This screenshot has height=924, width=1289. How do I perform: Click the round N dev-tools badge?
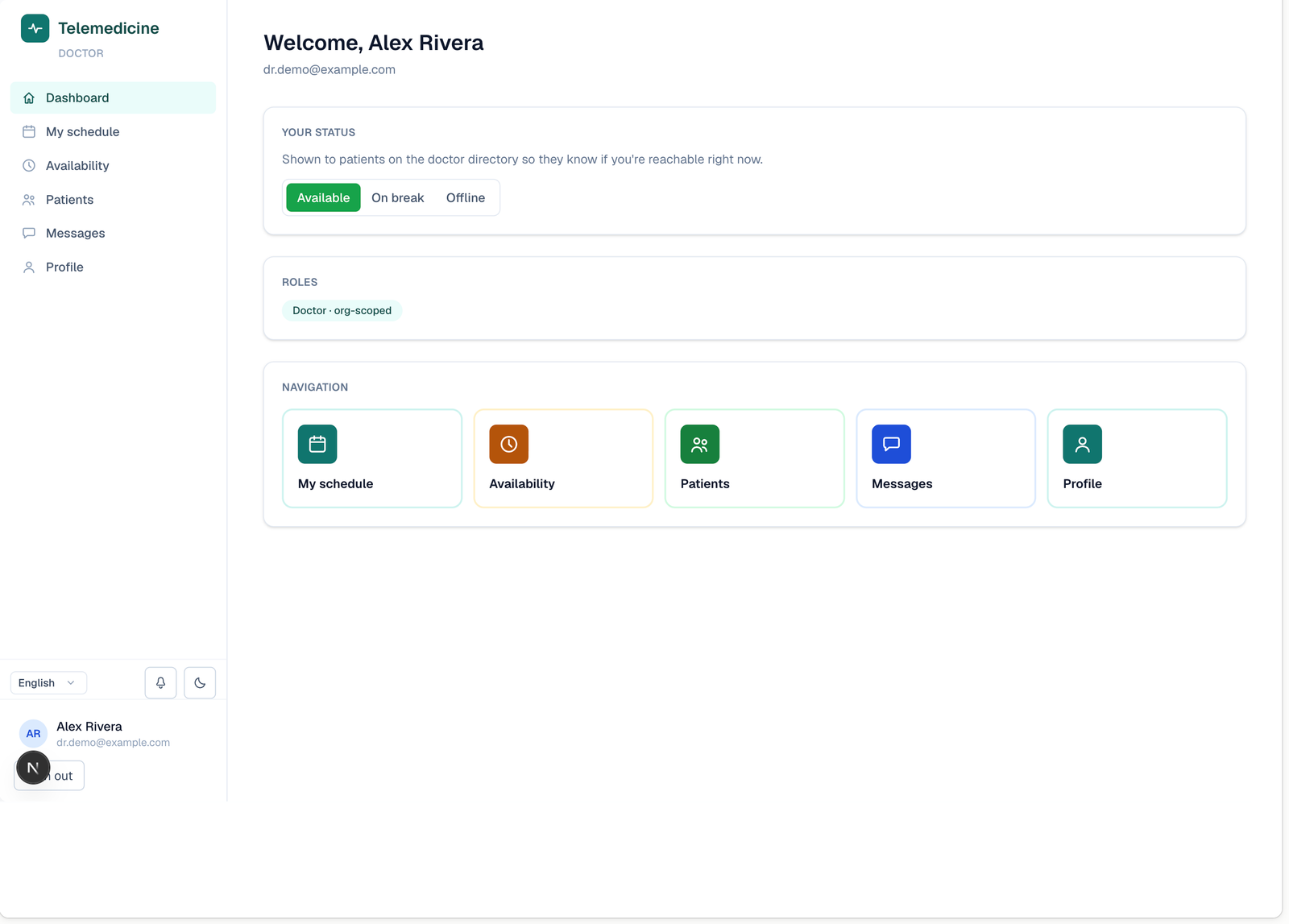(x=33, y=768)
